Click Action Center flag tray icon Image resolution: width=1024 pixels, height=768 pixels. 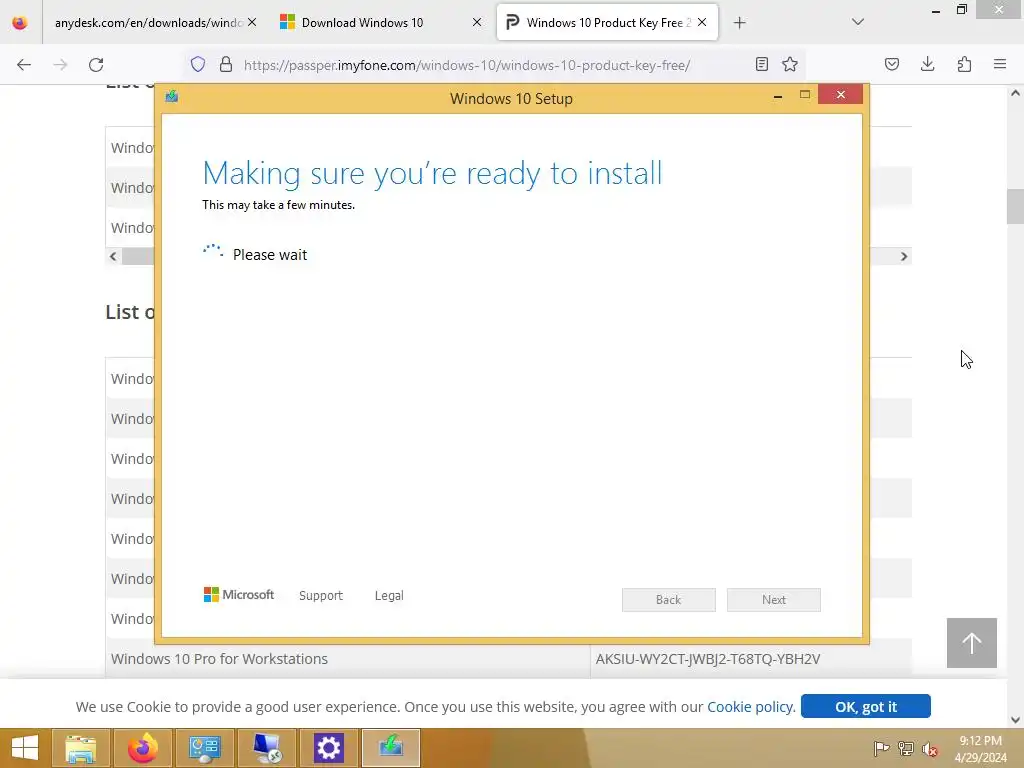(x=881, y=748)
